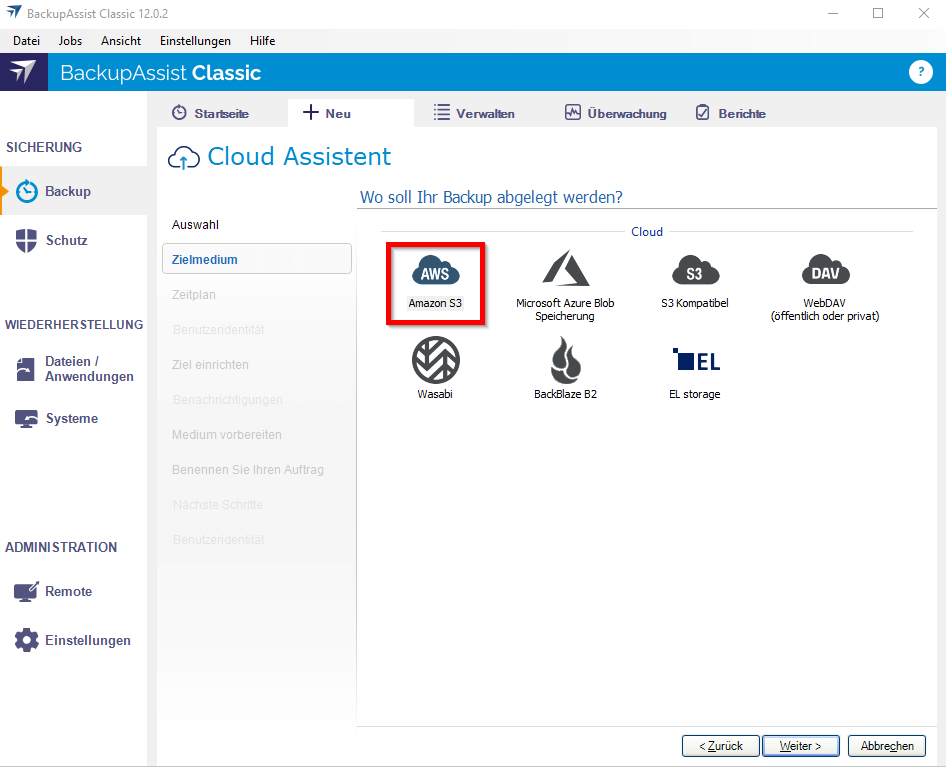Open Systeme recovery section
946x767 pixels.
coord(71,418)
